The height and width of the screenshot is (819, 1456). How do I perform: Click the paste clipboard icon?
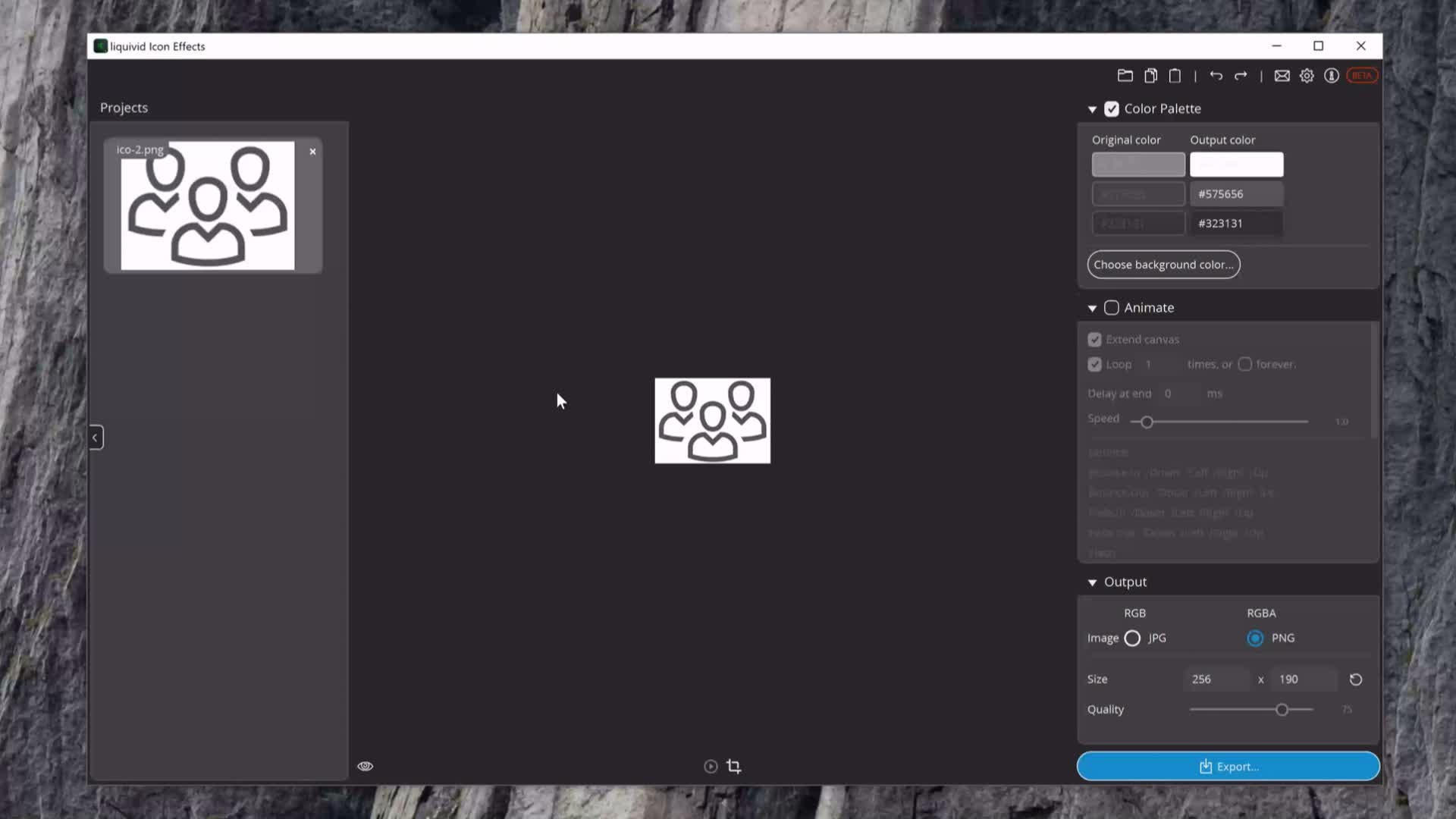[x=1175, y=76]
